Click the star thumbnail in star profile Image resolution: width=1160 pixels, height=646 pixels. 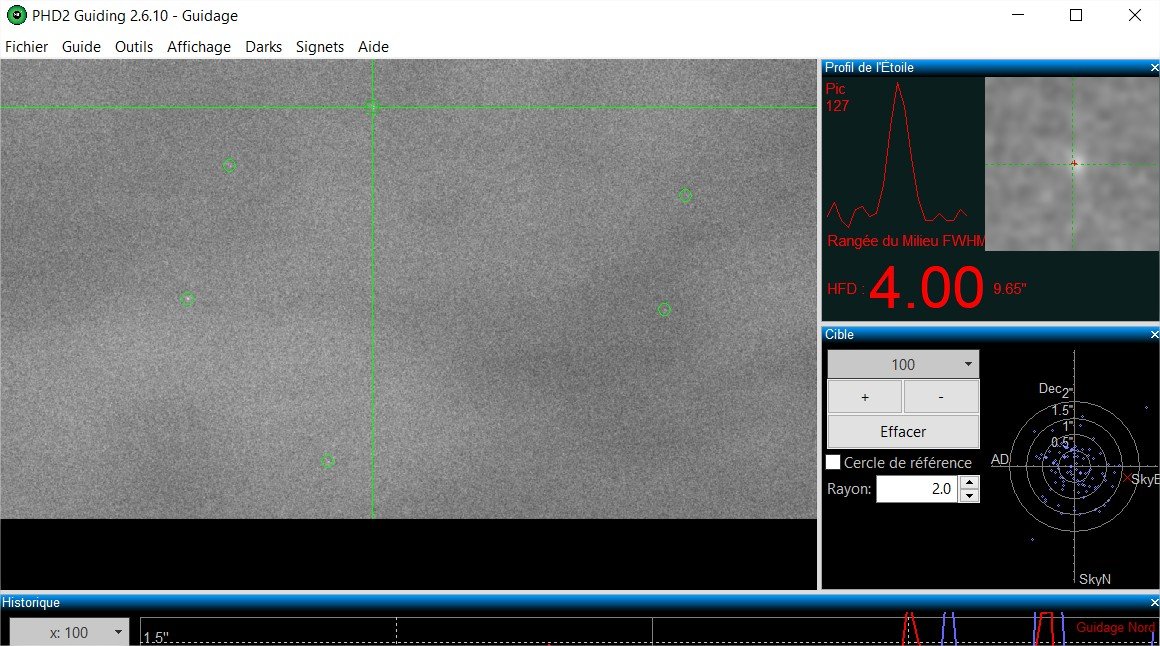click(x=1072, y=164)
